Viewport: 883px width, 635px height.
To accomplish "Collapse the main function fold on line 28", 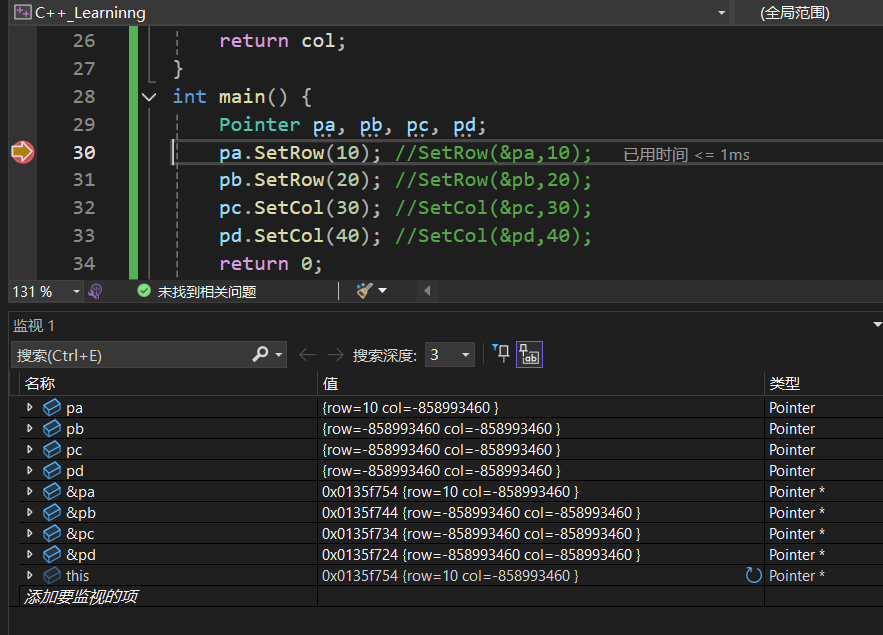I will pyautogui.click(x=149, y=97).
